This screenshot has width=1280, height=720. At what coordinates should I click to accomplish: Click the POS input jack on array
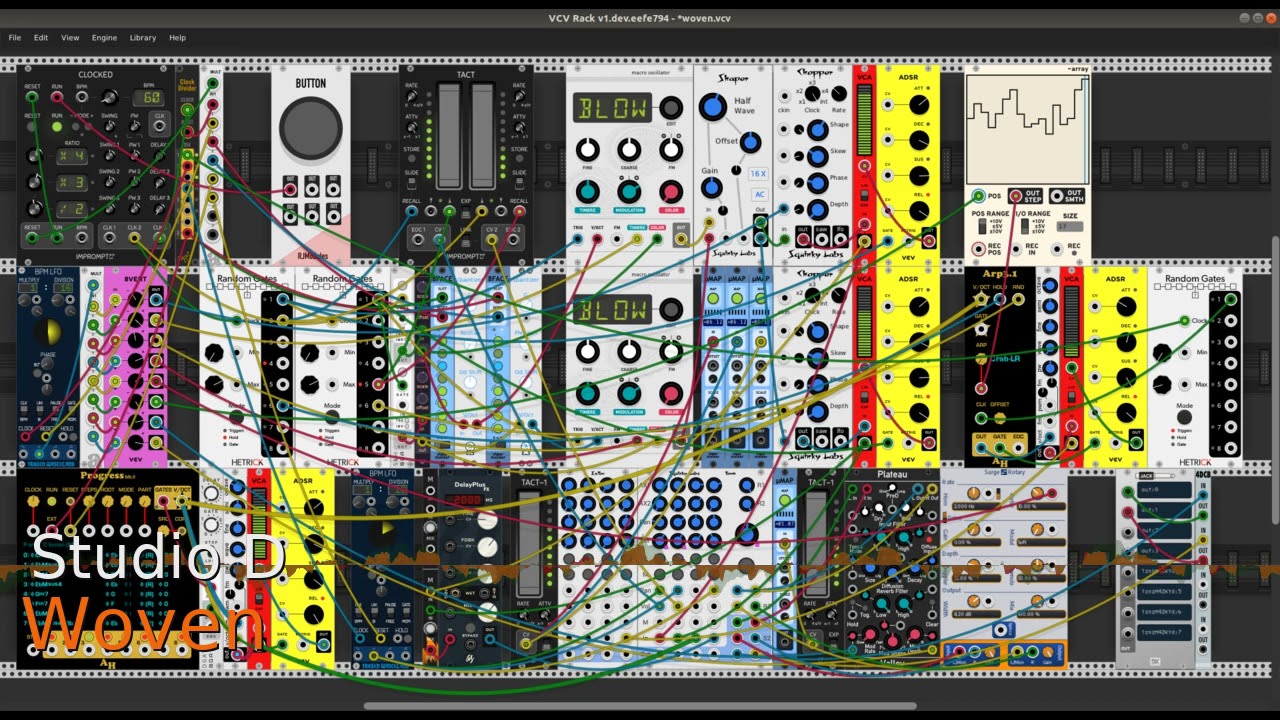click(x=981, y=196)
